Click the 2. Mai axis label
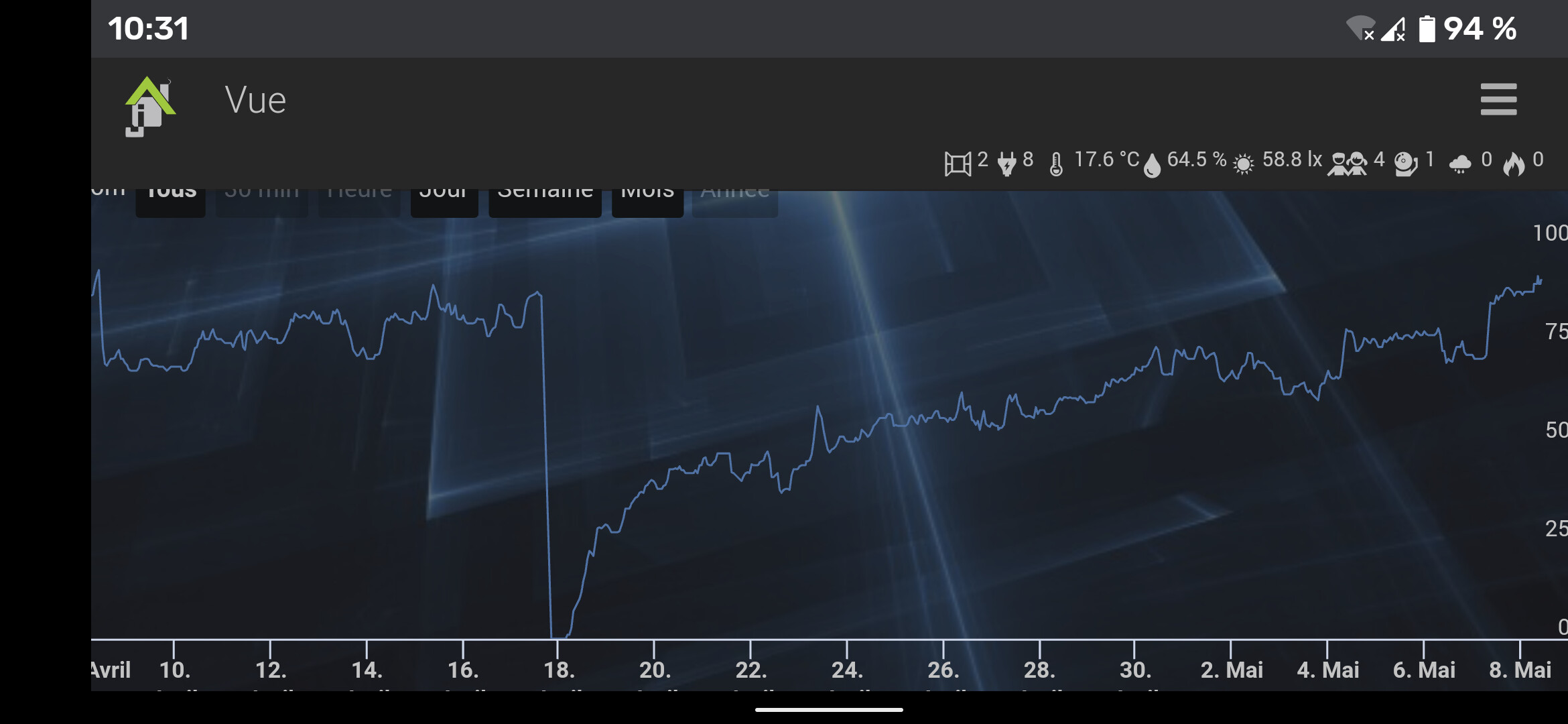 pyautogui.click(x=1232, y=670)
